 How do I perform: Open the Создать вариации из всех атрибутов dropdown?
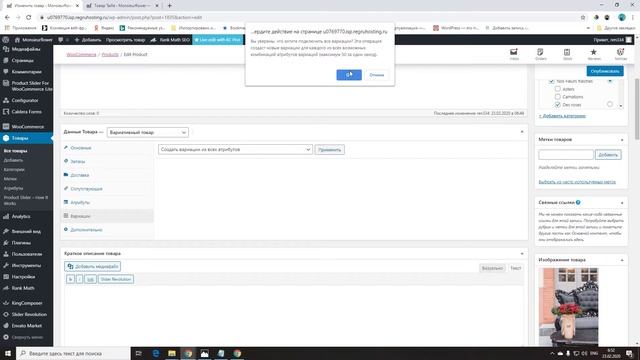point(235,149)
